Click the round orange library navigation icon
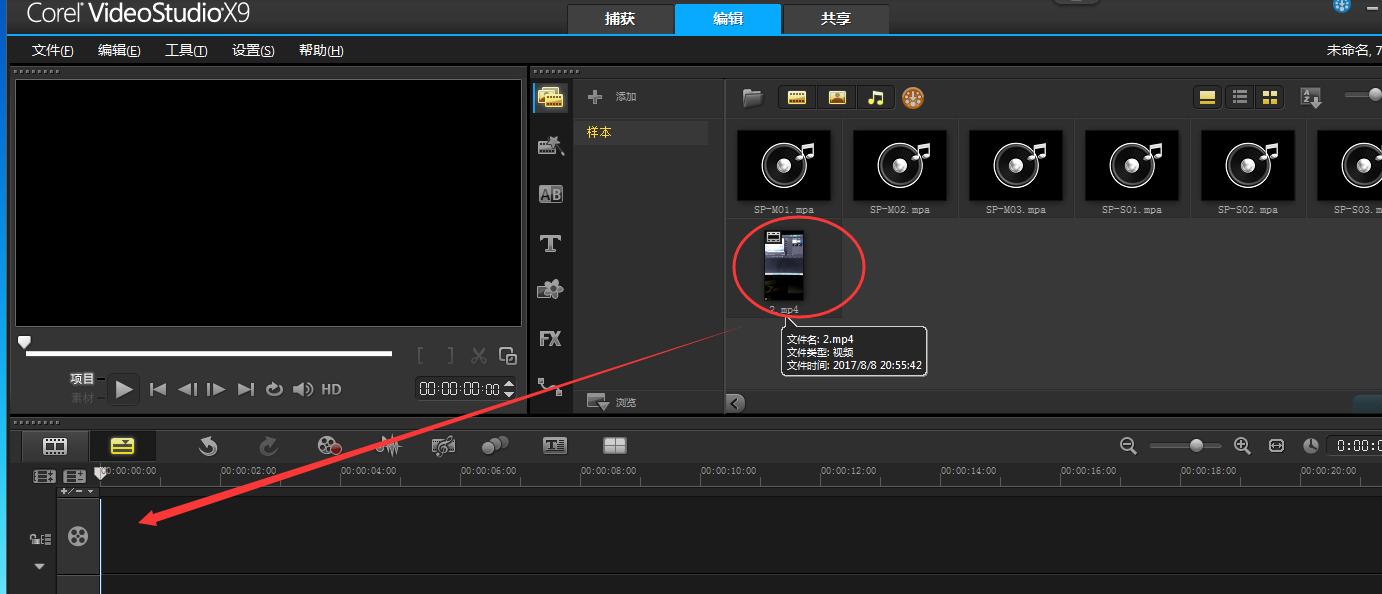This screenshot has height=594, width=1382. pos(912,97)
